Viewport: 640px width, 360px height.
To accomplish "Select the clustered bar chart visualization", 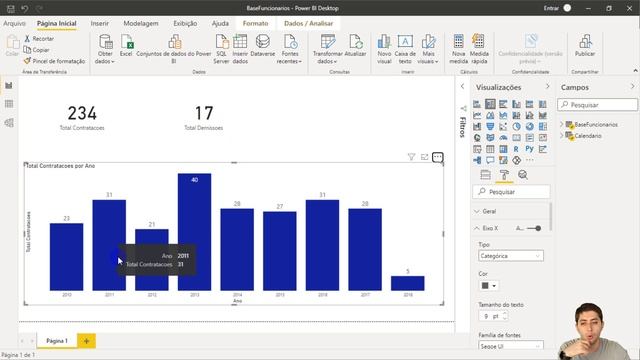I will pyautogui.click(x=503, y=104).
